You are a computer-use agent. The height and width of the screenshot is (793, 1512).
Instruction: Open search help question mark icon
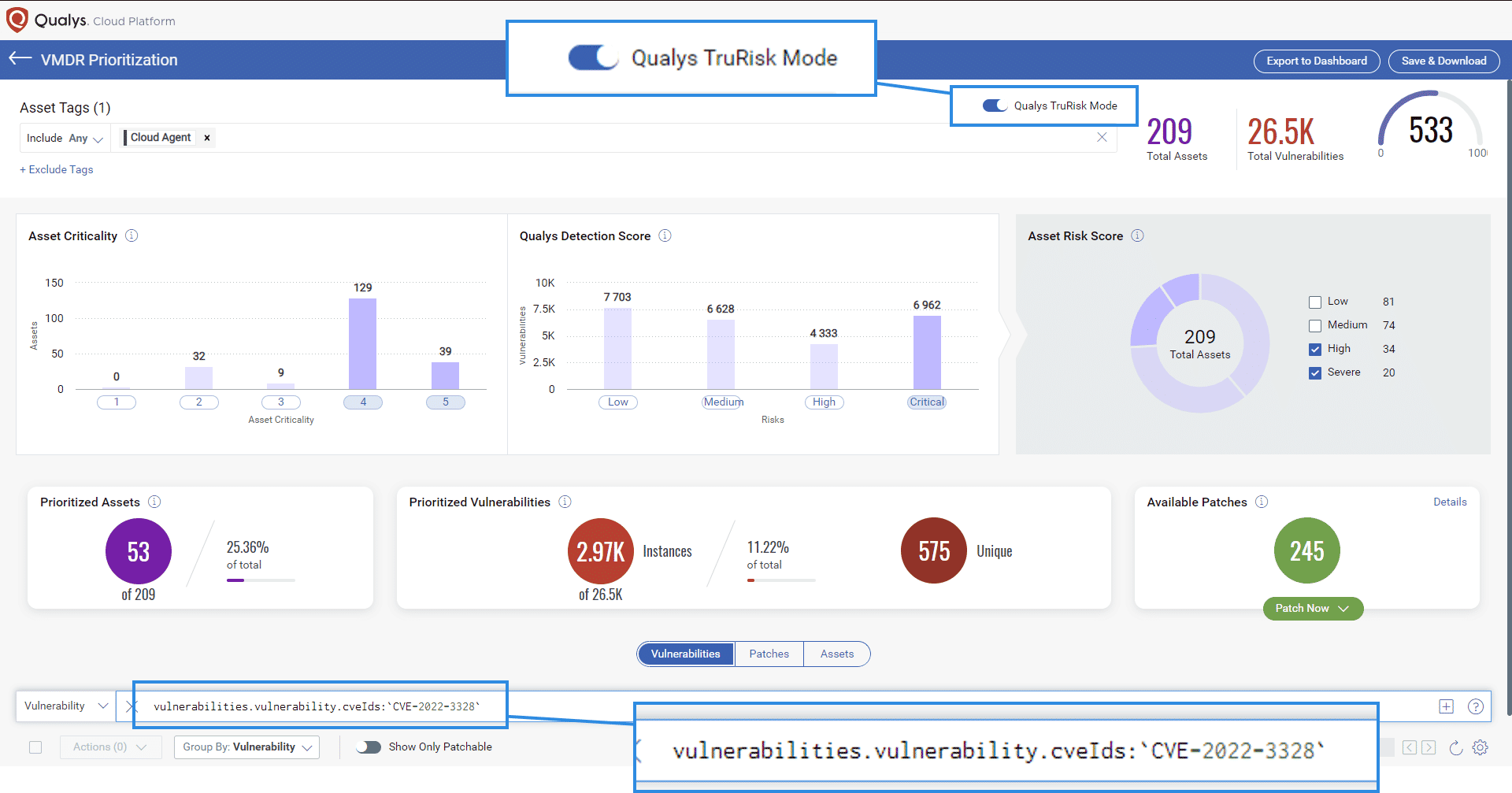pyautogui.click(x=1476, y=706)
